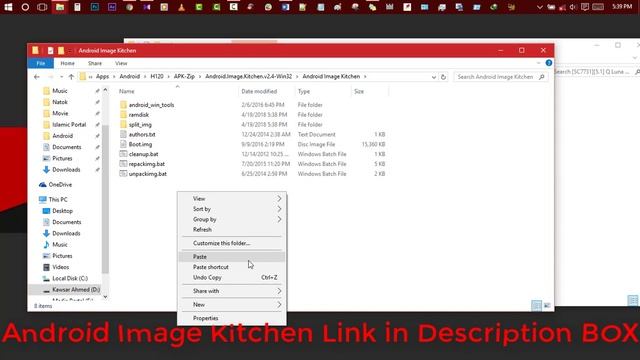This screenshot has width=640, height=360.
Task: Open Kawsar Ahmed (D:) drive
Action: pos(76,289)
